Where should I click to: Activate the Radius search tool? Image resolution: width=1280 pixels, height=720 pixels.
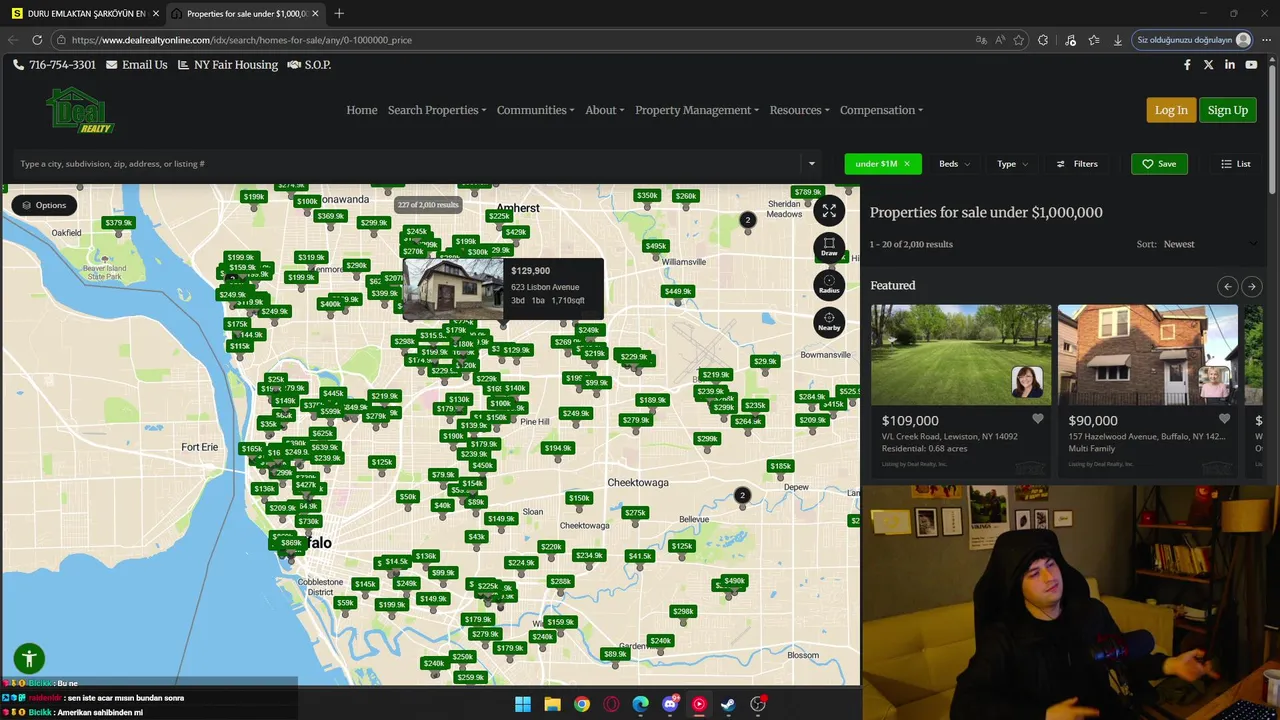tap(829, 286)
